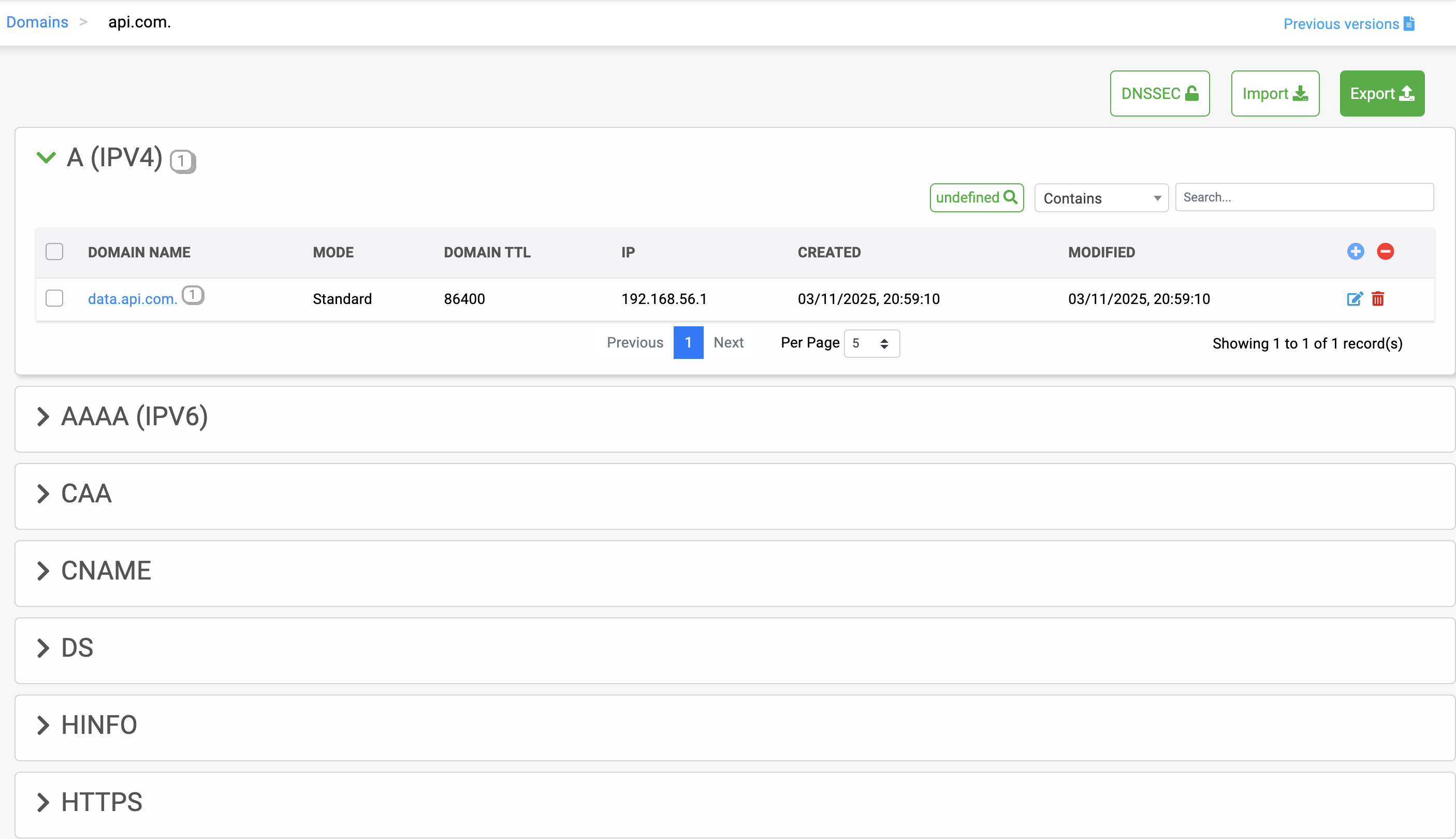Check the data.api.com. row checkbox

click(54, 298)
